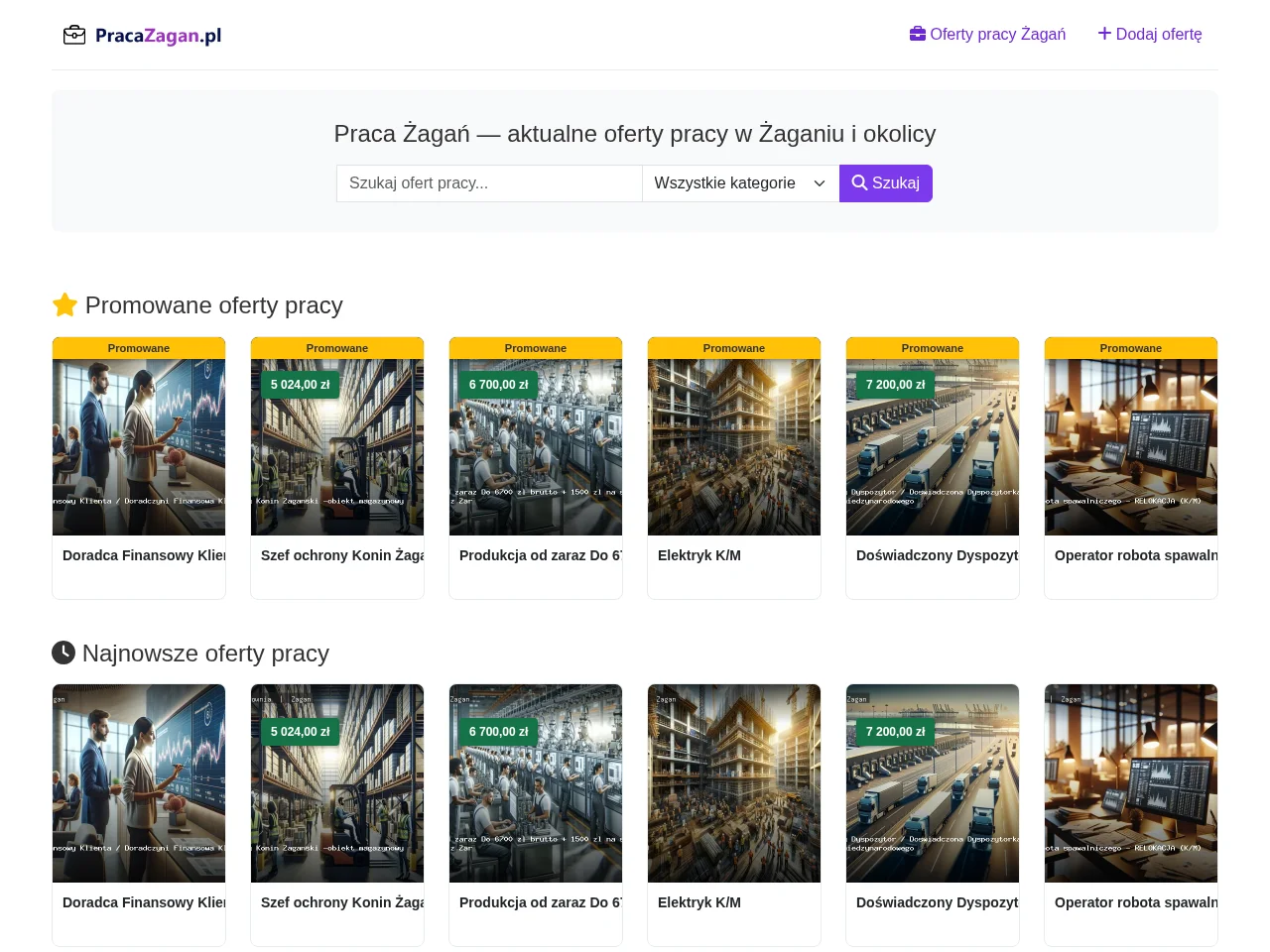Click 5 024,00 zł badge on promoted card
This screenshot has height=952, width=1270.
pos(301,385)
